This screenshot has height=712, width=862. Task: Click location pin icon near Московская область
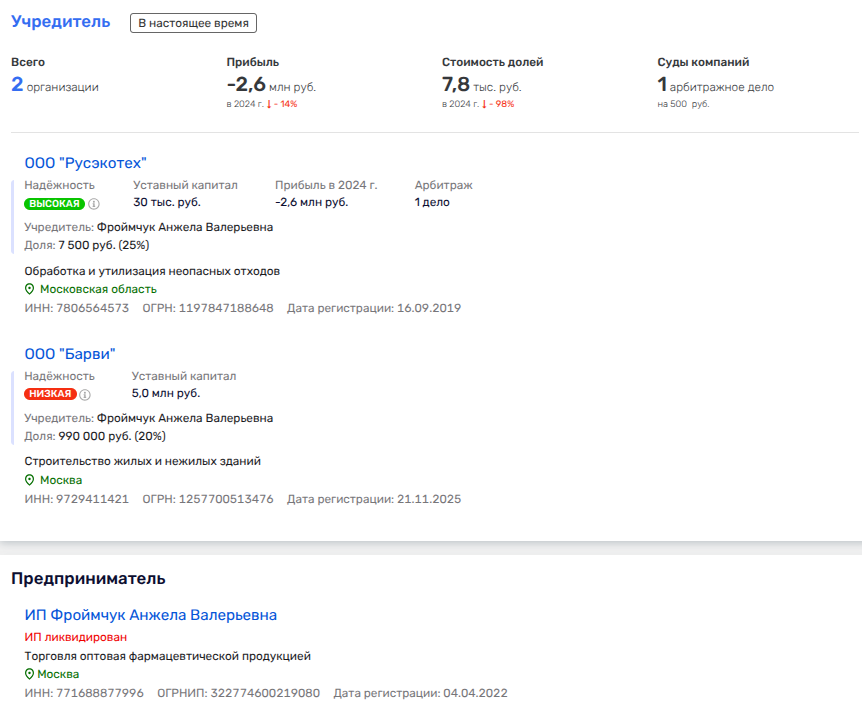tap(30, 289)
